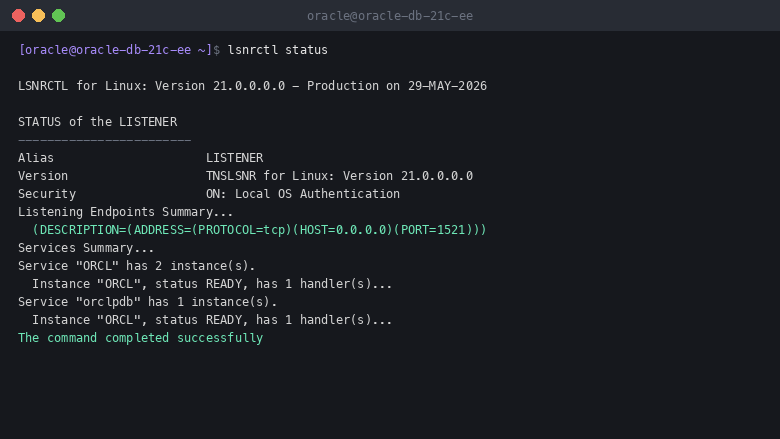Click the Alias value LISTENER
Viewport: 780px width, 439px height.
(x=234, y=158)
